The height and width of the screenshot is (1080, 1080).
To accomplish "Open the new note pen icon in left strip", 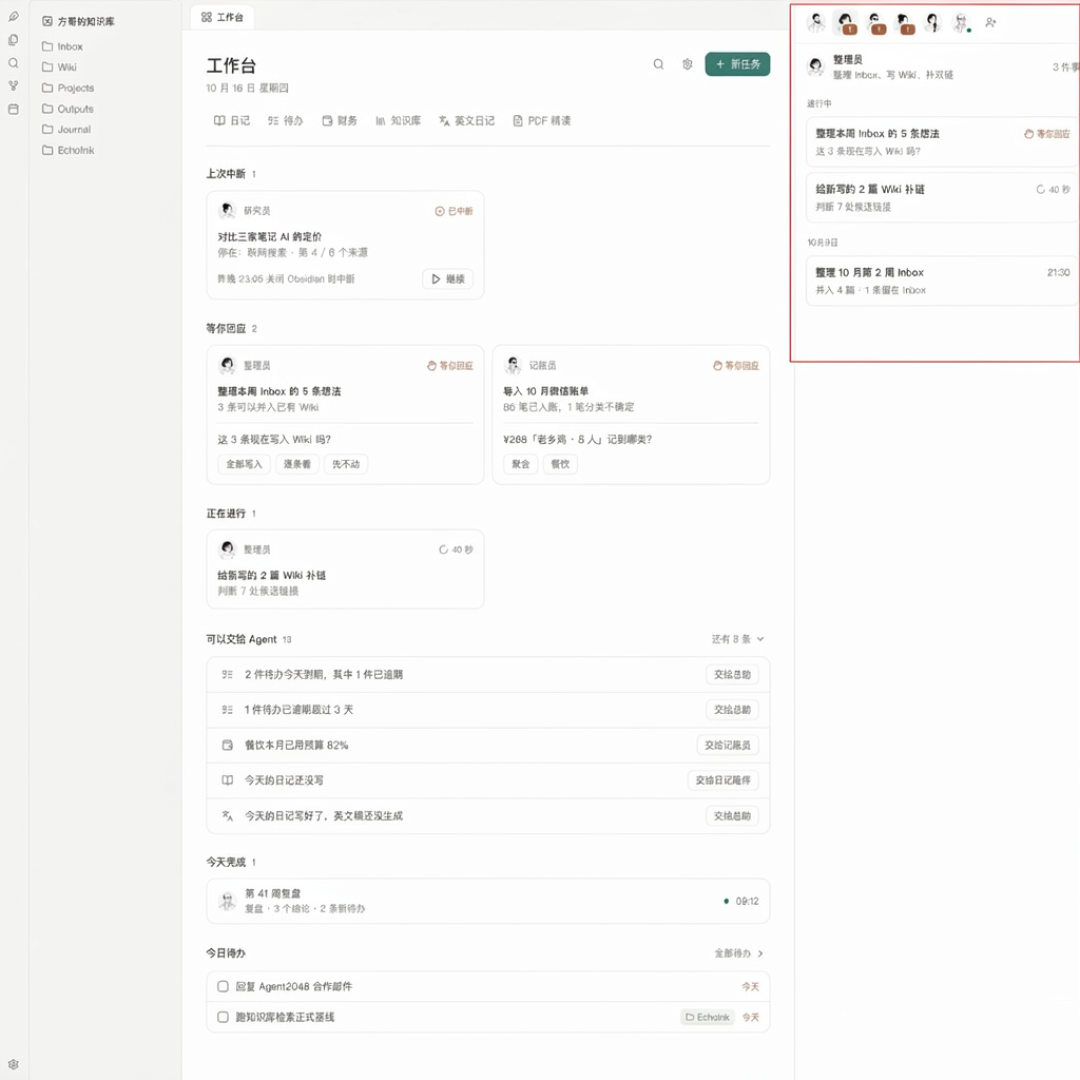I will 13,17.
